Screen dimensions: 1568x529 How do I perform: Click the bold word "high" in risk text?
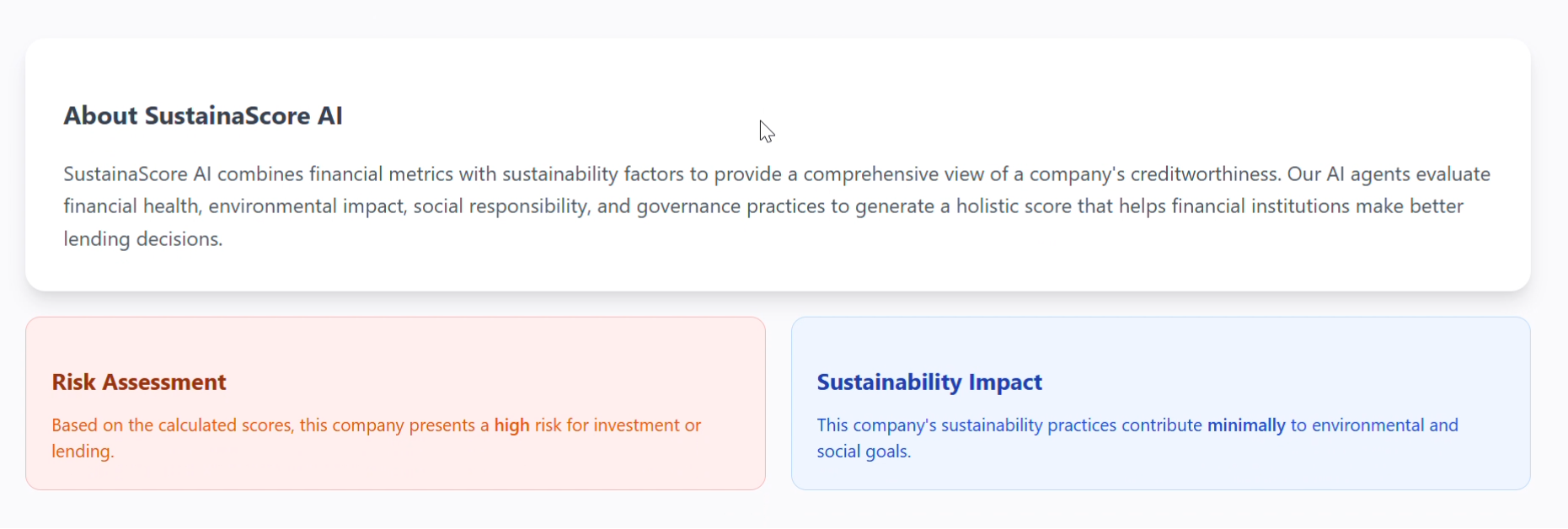click(x=511, y=425)
